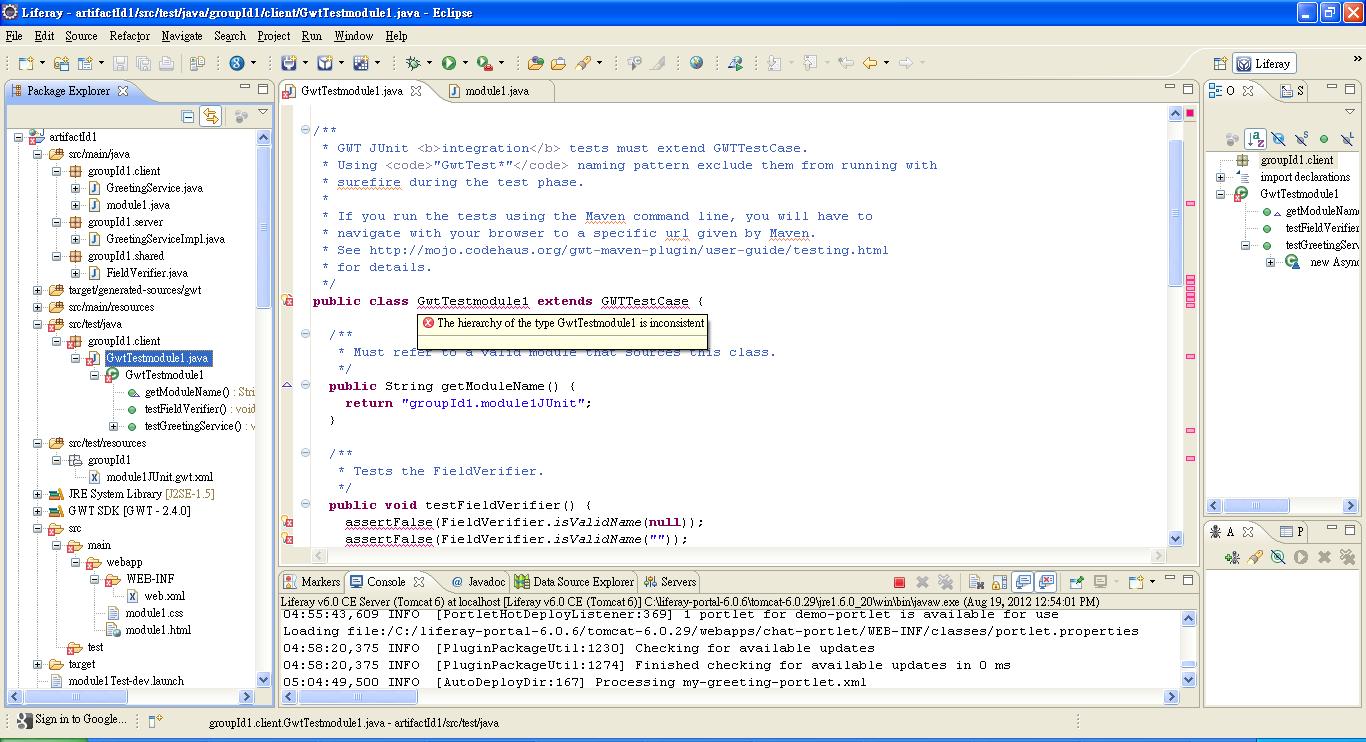The height and width of the screenshot is (742, 1366).
Task: Collapse the Javadoc comment fold marker above class
Action: tap(305, 130)
